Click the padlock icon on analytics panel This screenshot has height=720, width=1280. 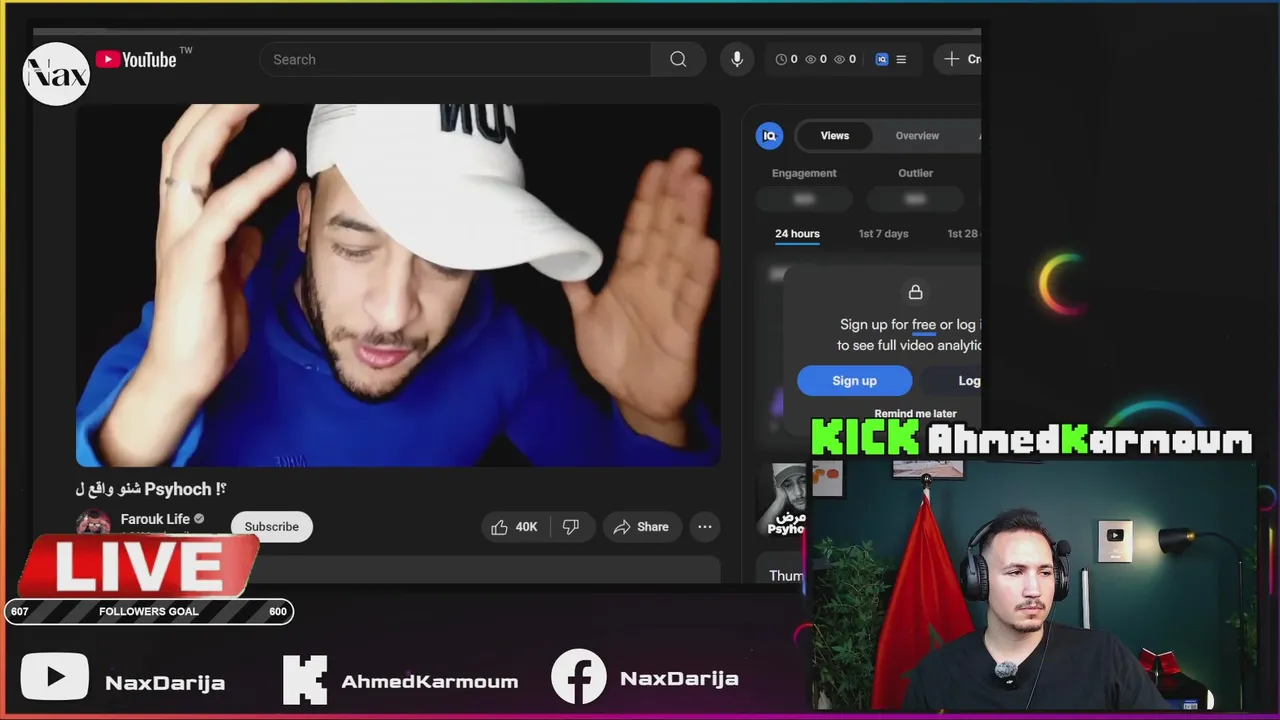tap(915, 292)
